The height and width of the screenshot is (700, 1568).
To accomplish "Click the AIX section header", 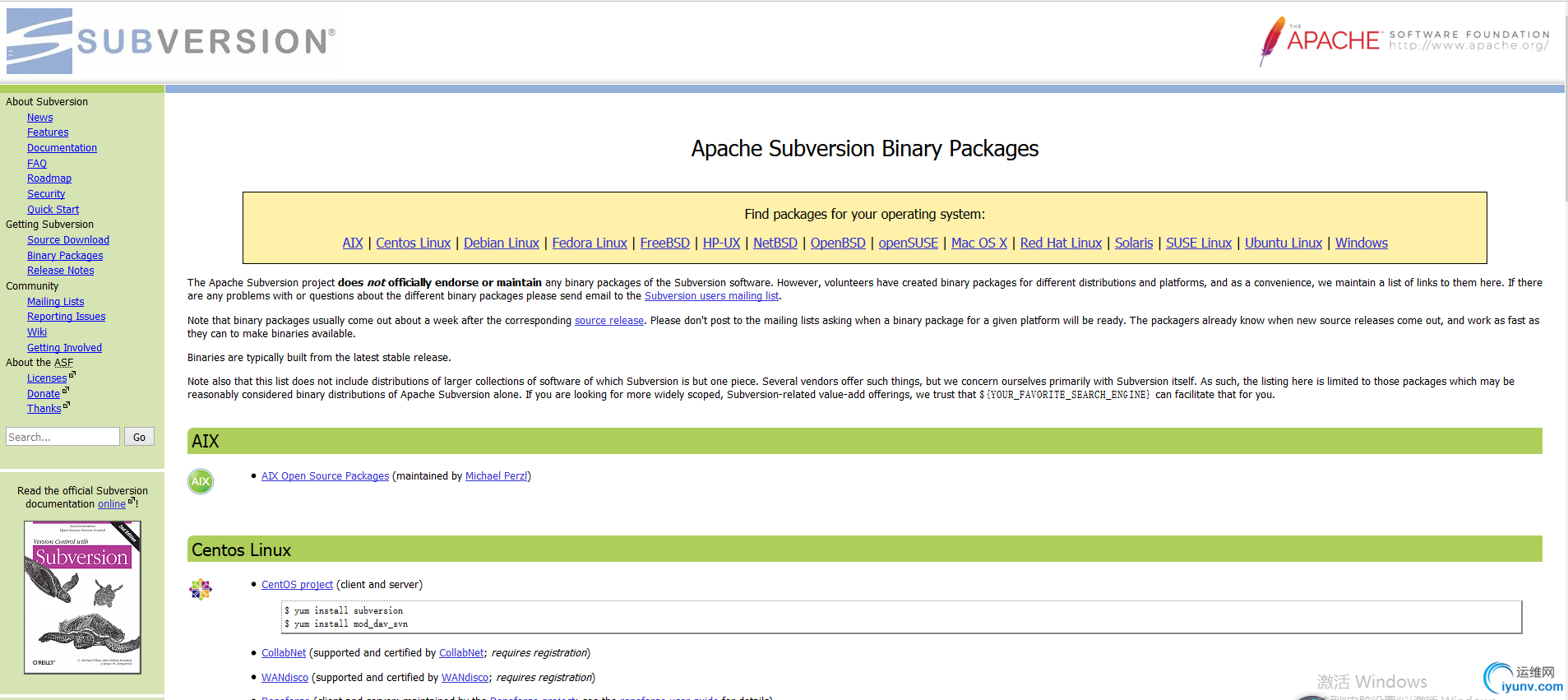I will tap(865, 441).
